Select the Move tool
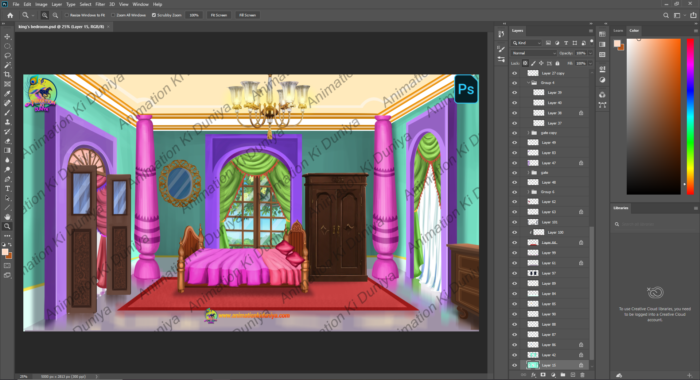 (x=7, y=37)
